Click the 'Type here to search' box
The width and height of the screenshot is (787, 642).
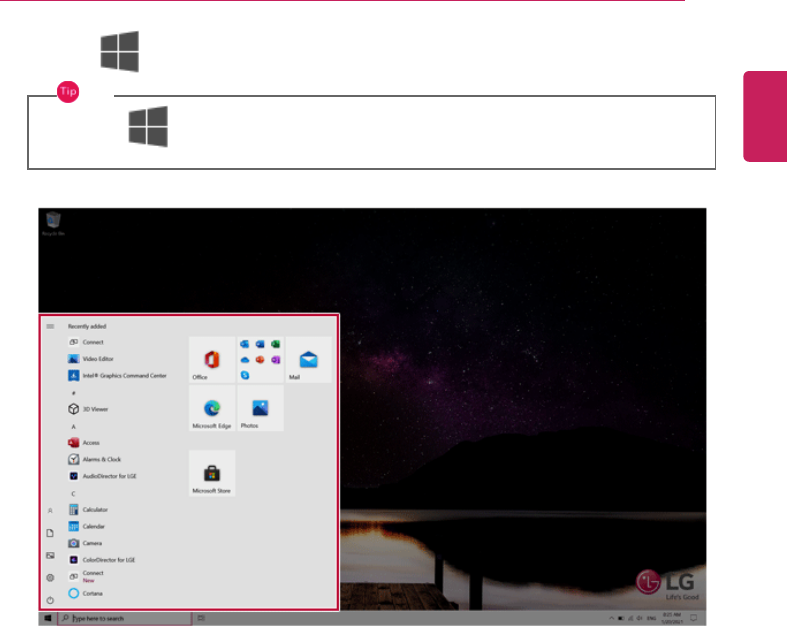124,618
